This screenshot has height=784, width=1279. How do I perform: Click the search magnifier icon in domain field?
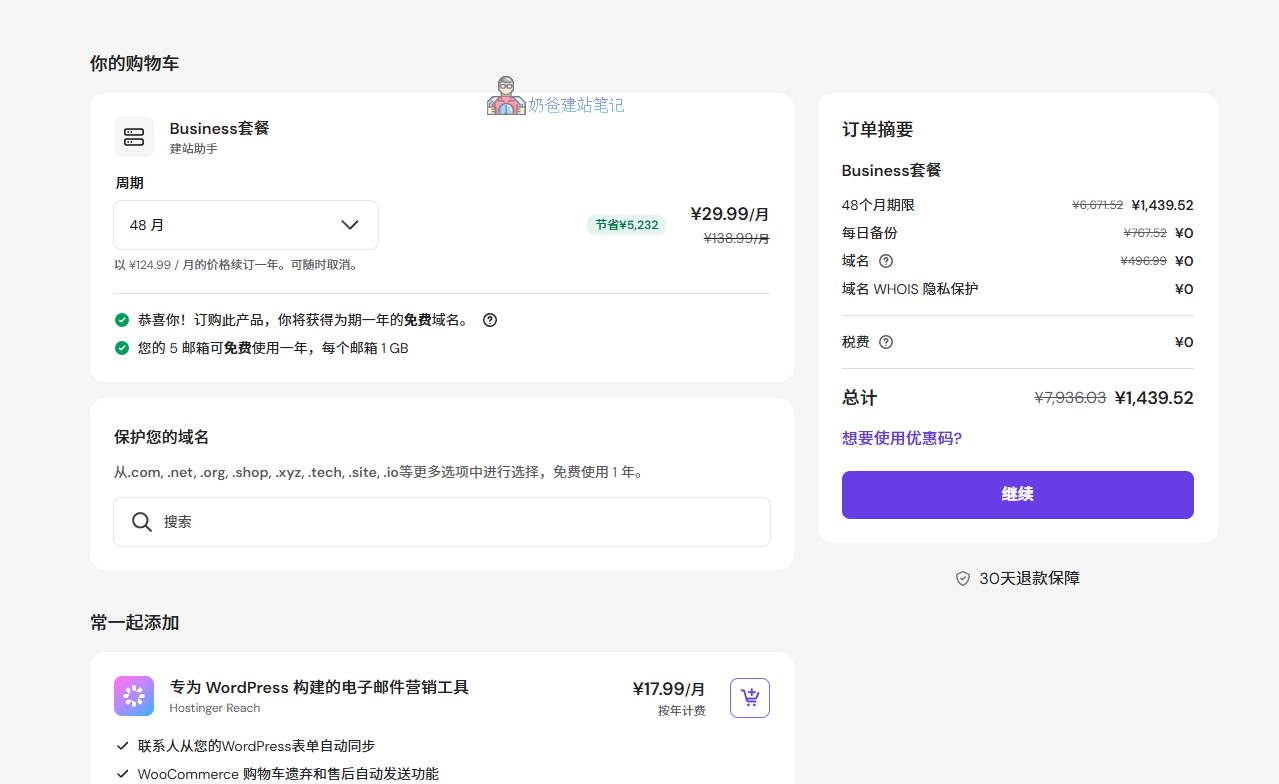pos(142,522)
